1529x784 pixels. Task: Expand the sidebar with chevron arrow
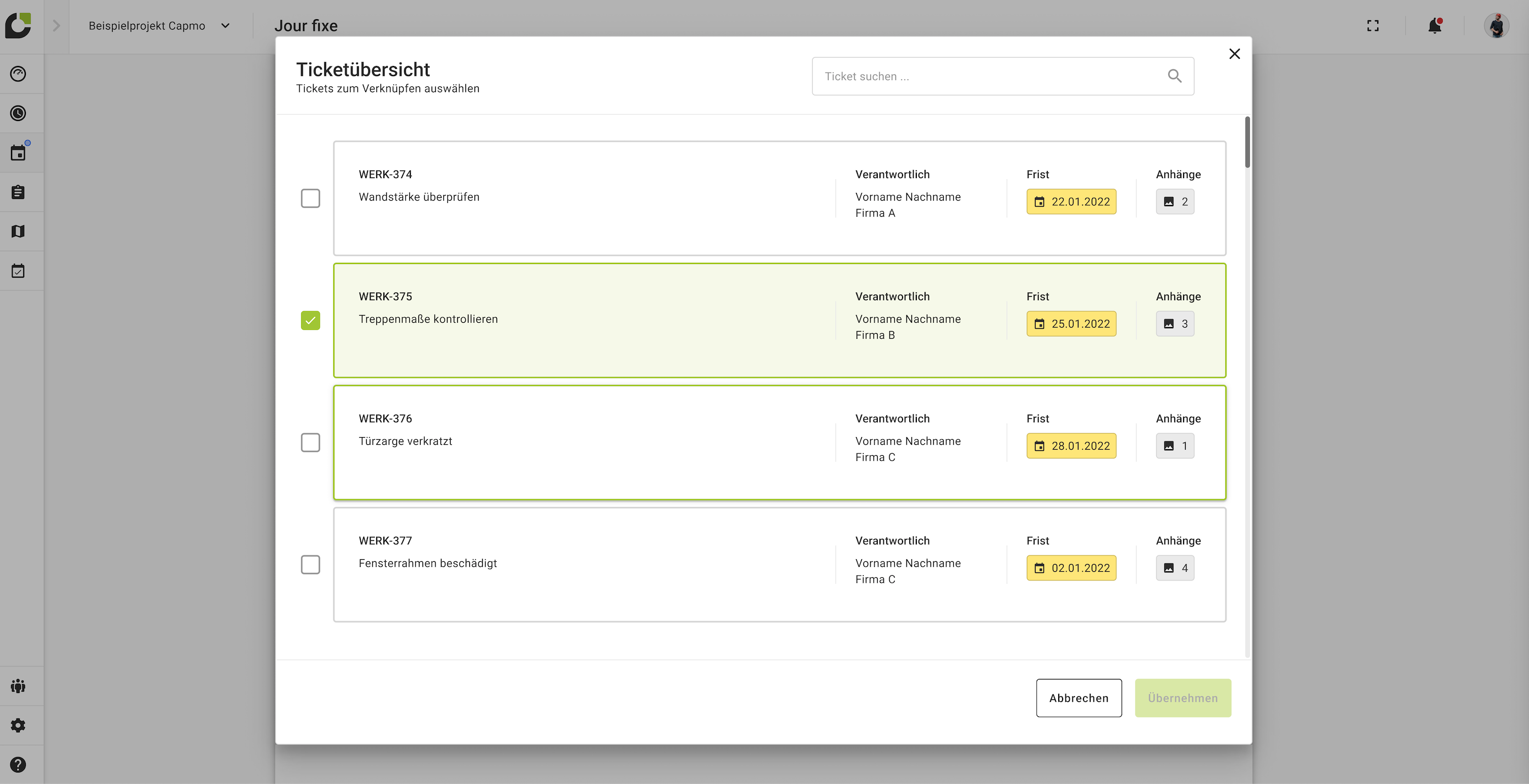click(x=57, y=25)
